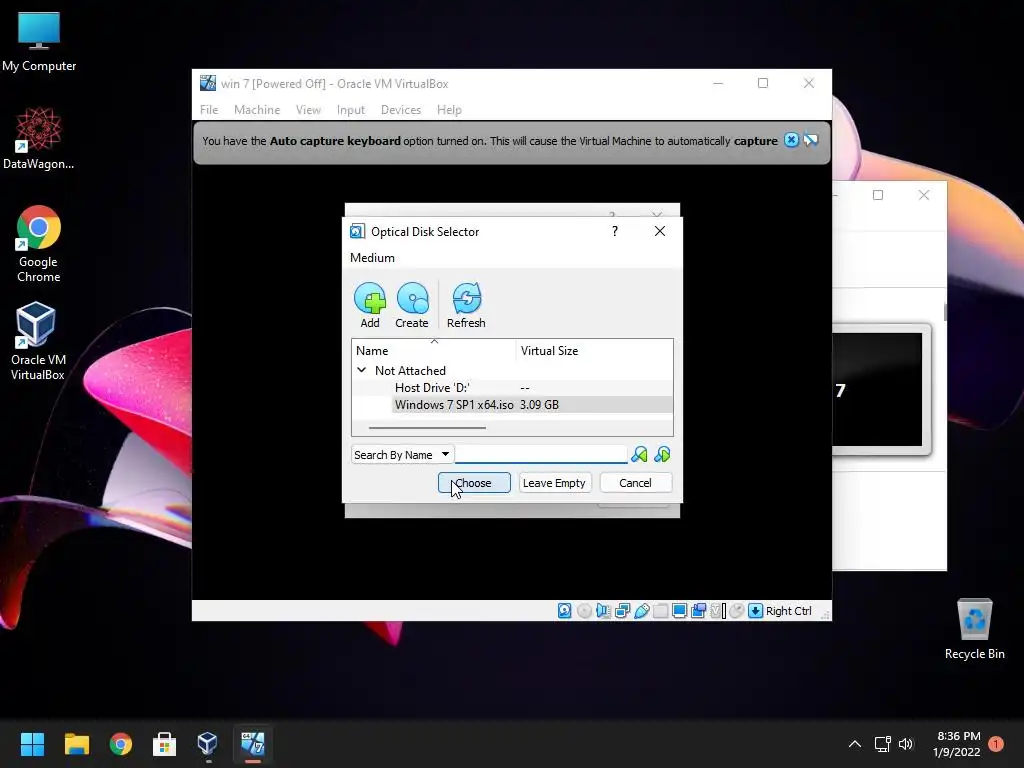Click the optical drive indicator in status bar
Image resolution: width=1024 pixels, height=768 pixels.
584,611
